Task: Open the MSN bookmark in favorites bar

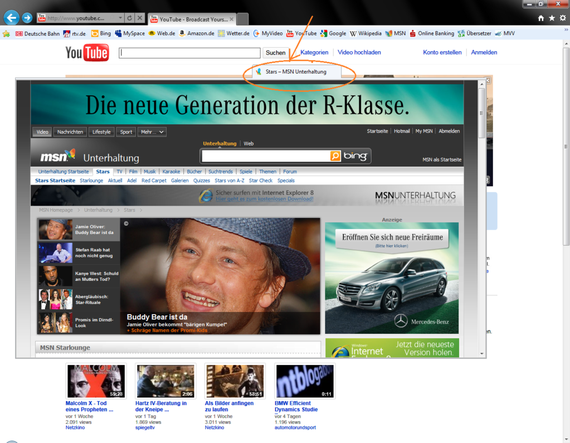Action: (x=396, y=33)
